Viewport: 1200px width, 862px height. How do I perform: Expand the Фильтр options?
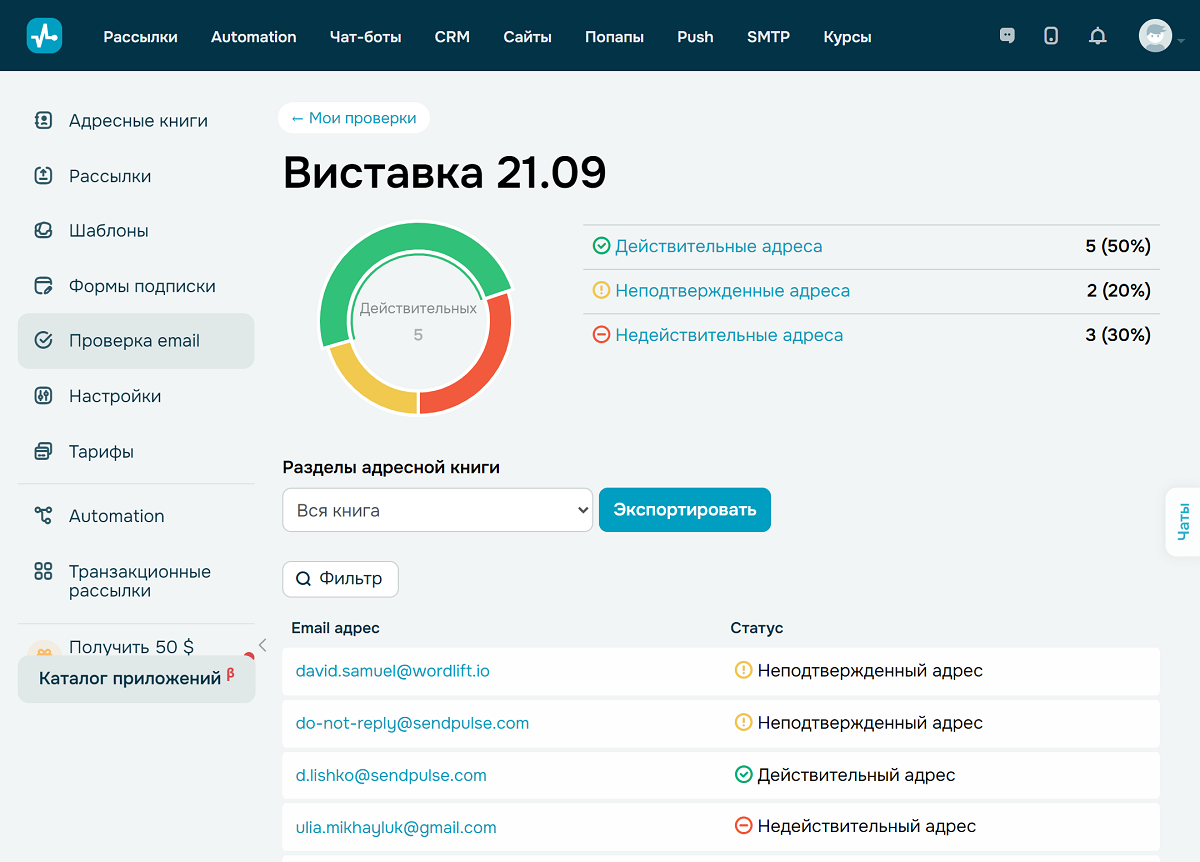pyautogui.click(x=340, y=579)
